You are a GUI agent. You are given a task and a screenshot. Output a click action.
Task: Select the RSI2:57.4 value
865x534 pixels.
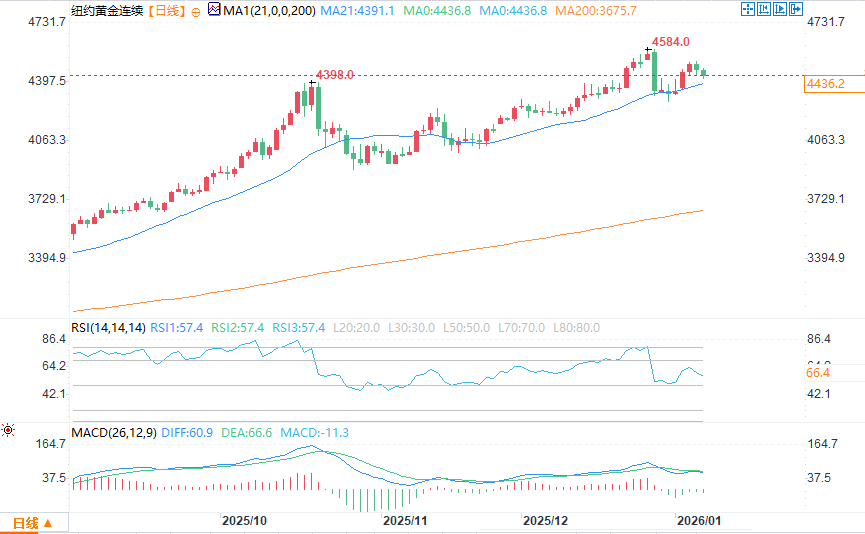[238, 328]
